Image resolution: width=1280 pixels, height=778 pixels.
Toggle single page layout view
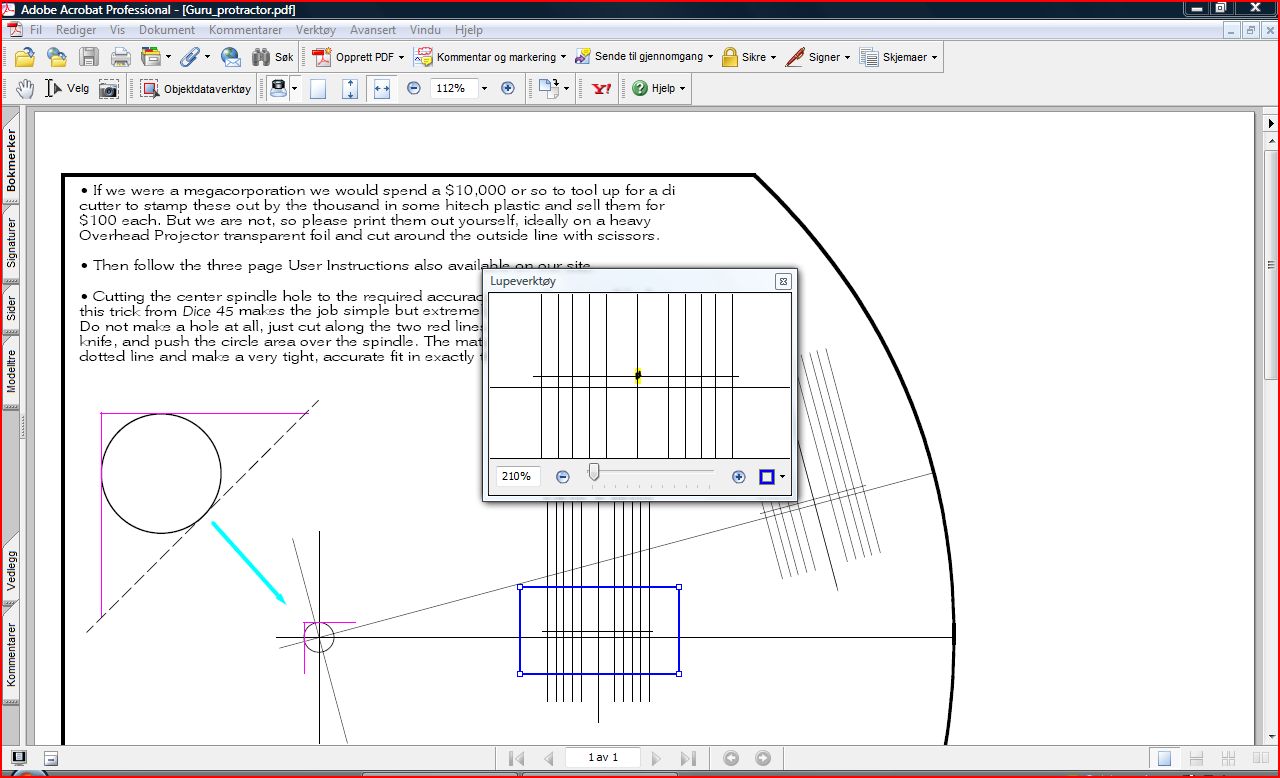(x=1164, y=758)
